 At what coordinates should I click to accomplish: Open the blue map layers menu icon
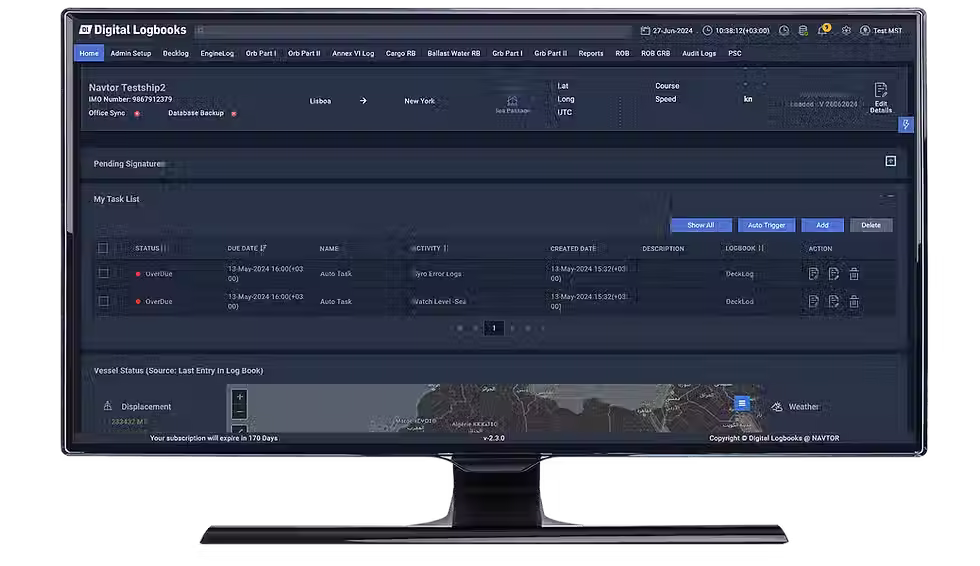741,404
